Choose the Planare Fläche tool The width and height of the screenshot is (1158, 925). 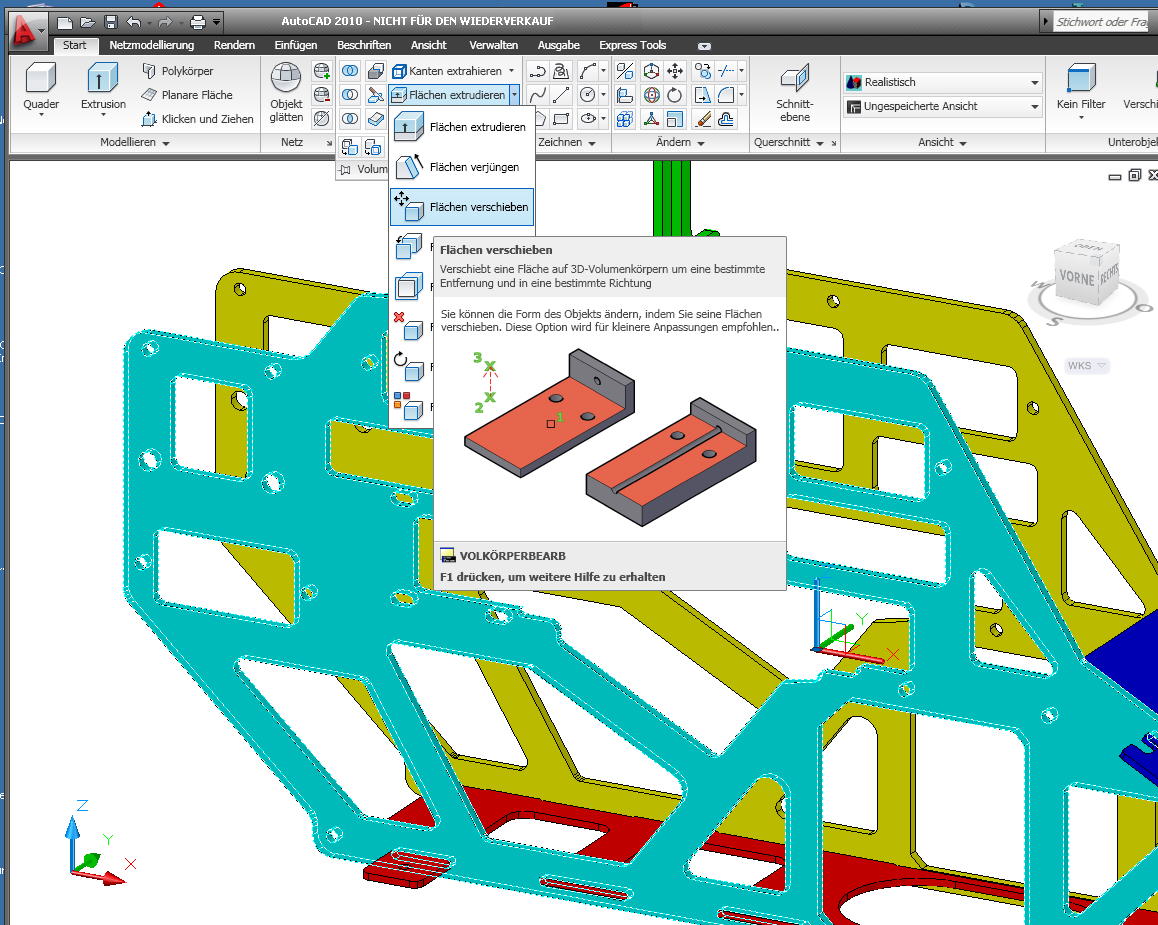click(187, 94)
